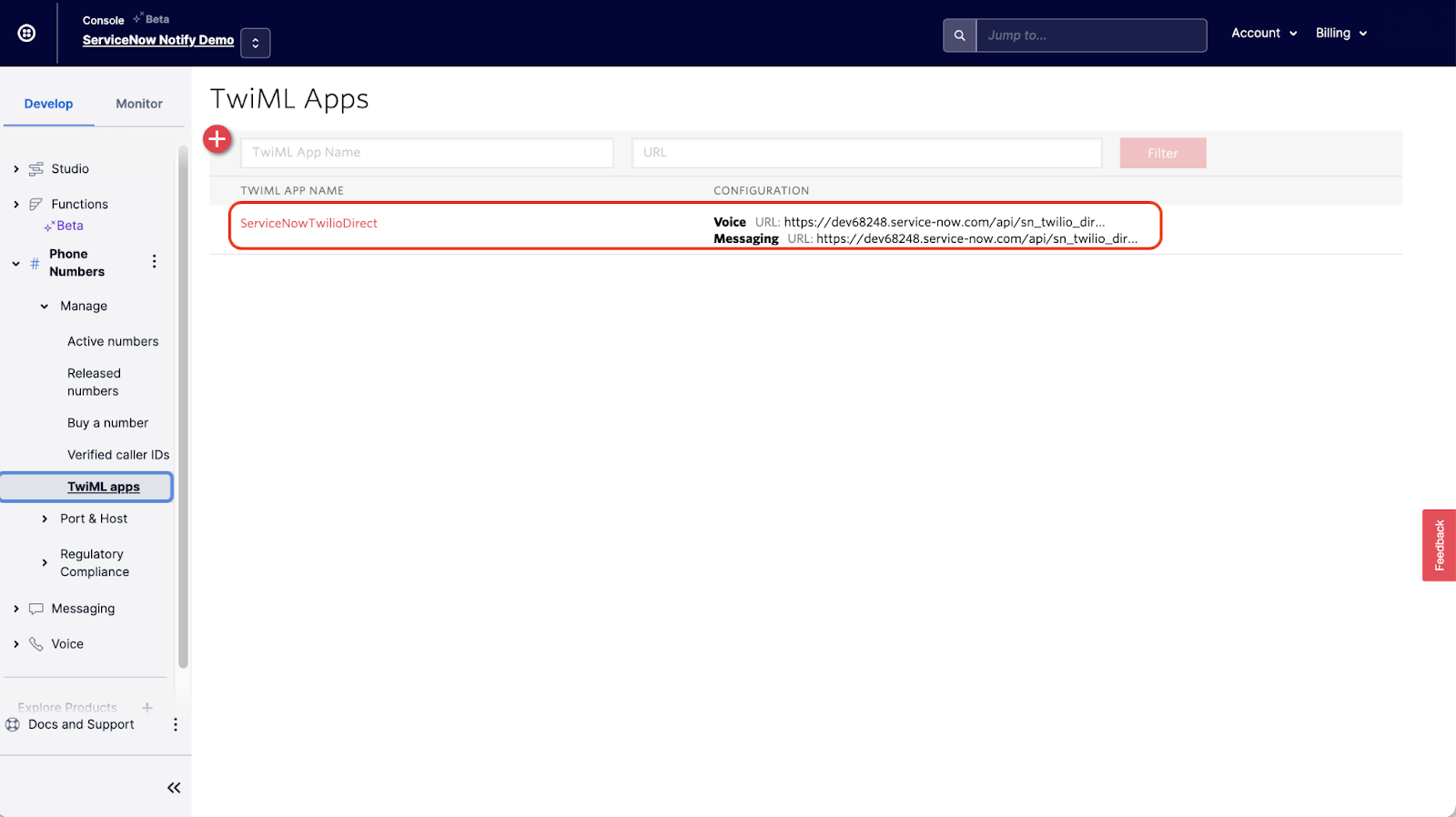Click the CONFIGURATION column header
The image size is (1456, 817).
click(761, 191)
